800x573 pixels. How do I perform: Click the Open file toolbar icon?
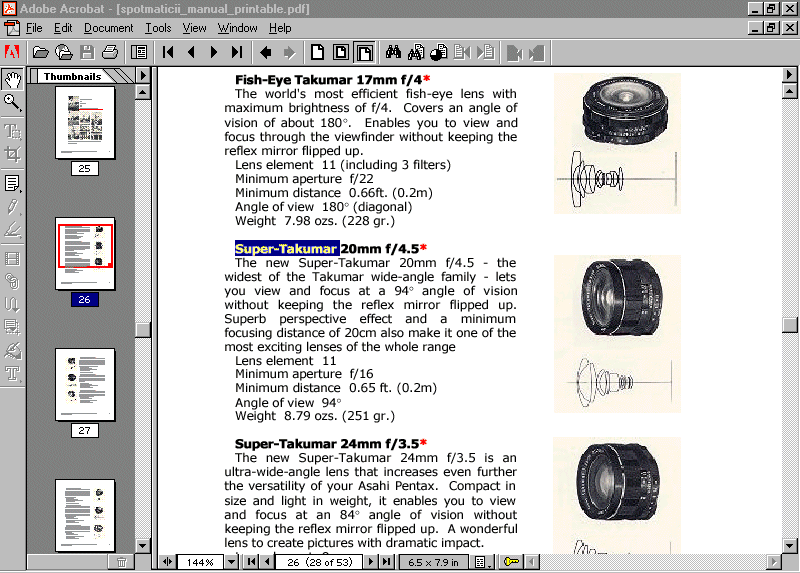pos(40,52)
